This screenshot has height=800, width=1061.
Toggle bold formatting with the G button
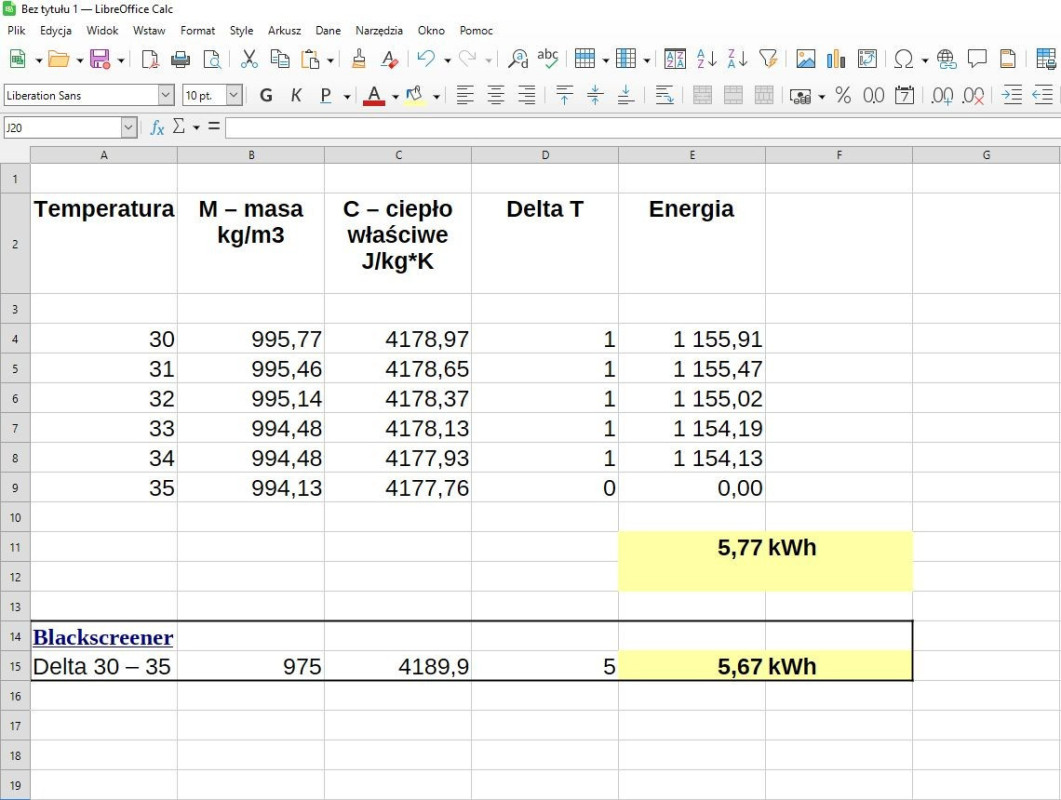click(x=266, y=96)
